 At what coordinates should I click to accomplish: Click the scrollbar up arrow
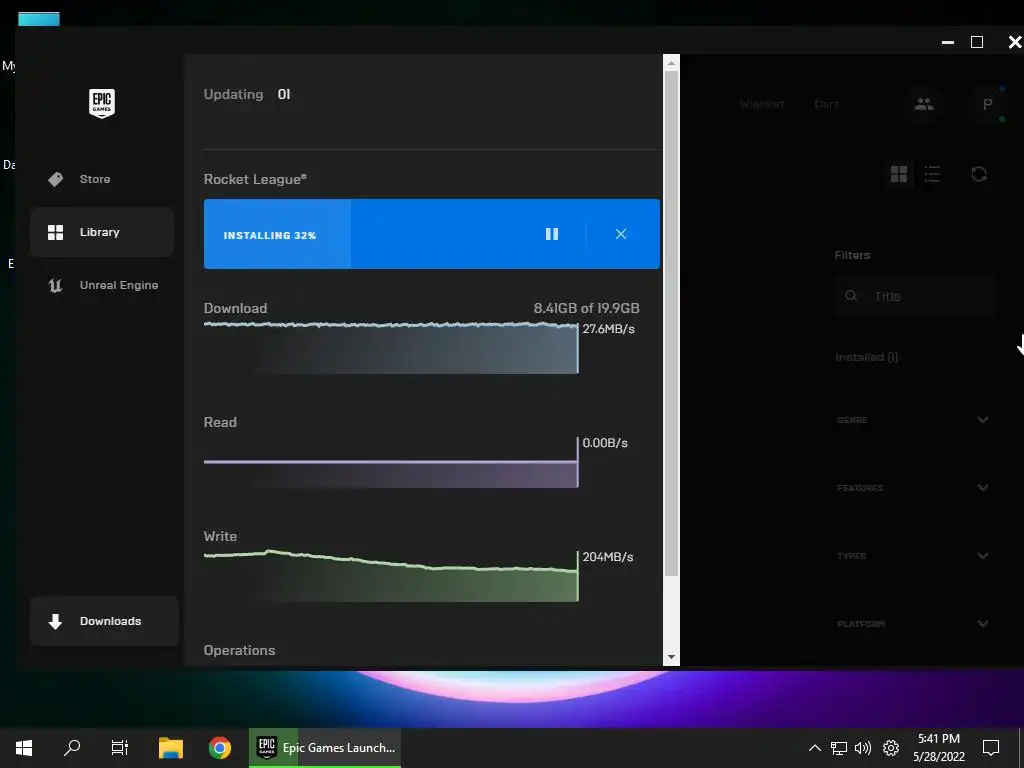tap(671, 63)
